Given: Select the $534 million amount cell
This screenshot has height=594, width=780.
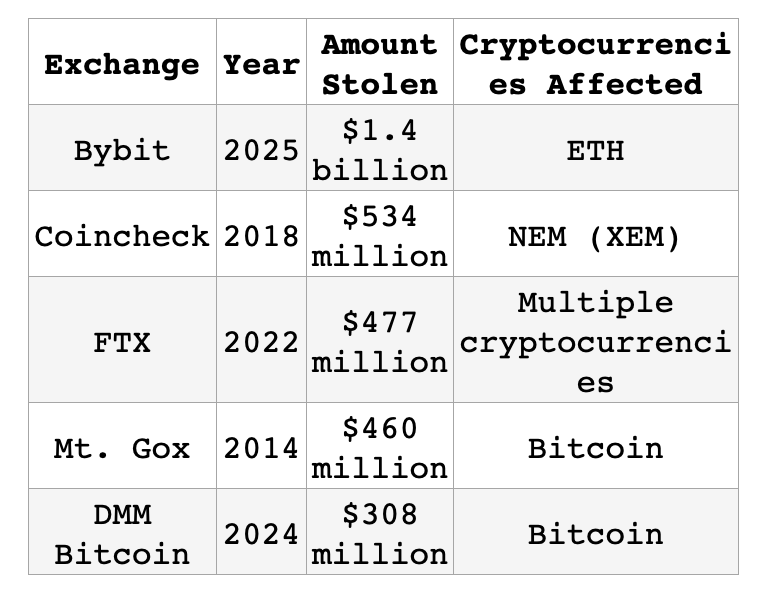Looking at the screenshot, I should tap(379, 236).
